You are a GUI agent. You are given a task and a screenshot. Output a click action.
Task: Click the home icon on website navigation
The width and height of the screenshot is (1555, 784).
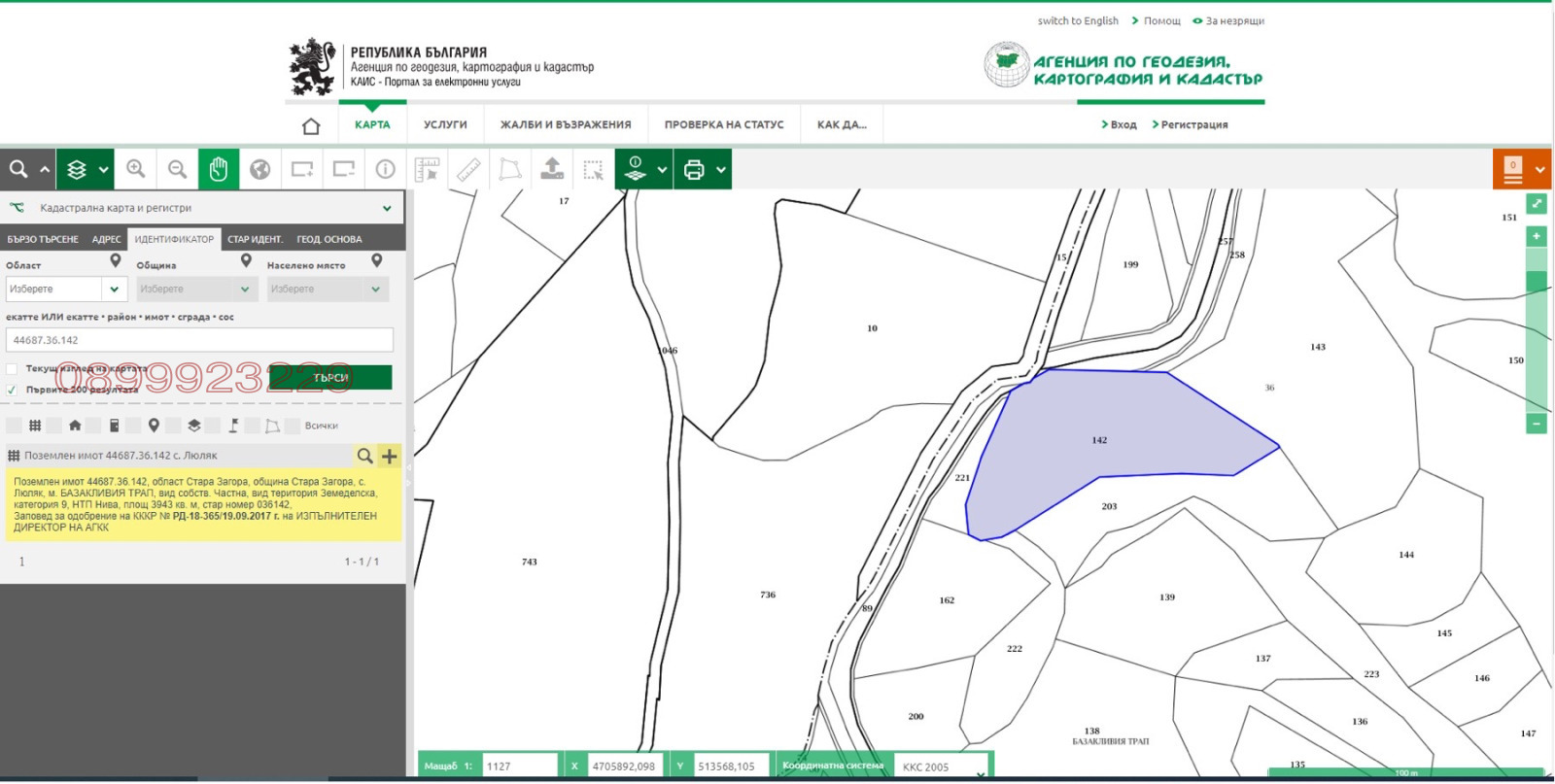311,125
